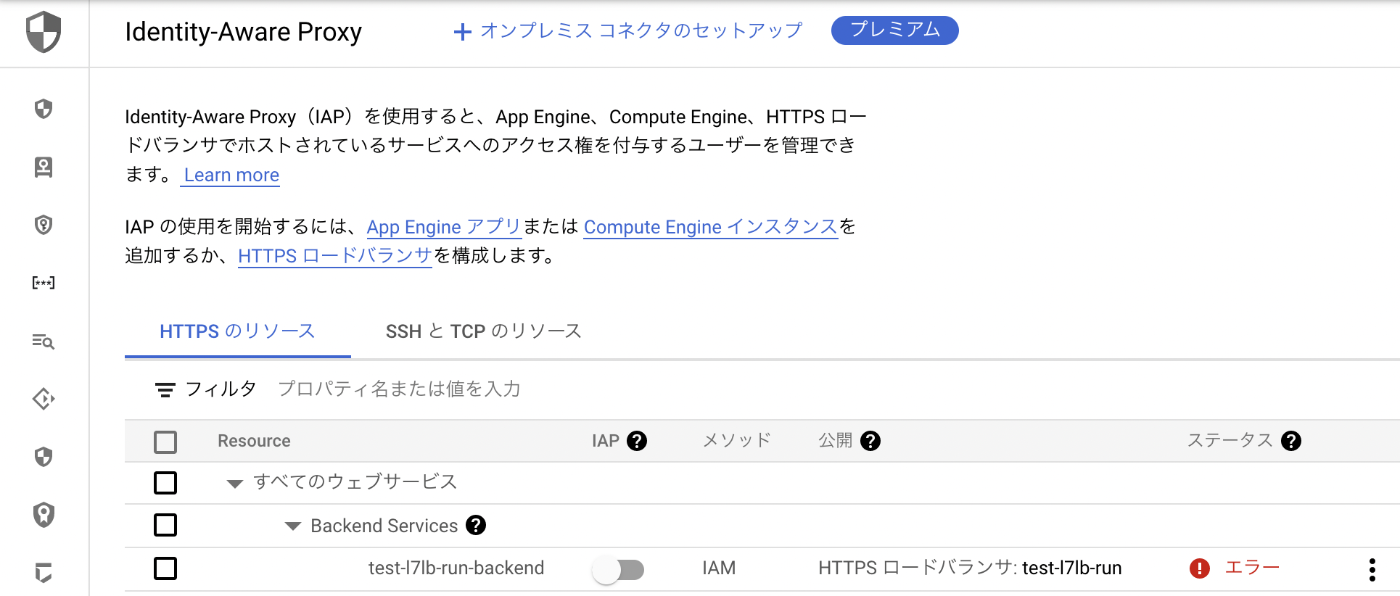The image size is (1400, 596).
Task: Open the shield icon below the diamond icon
Action: (43, 457)
